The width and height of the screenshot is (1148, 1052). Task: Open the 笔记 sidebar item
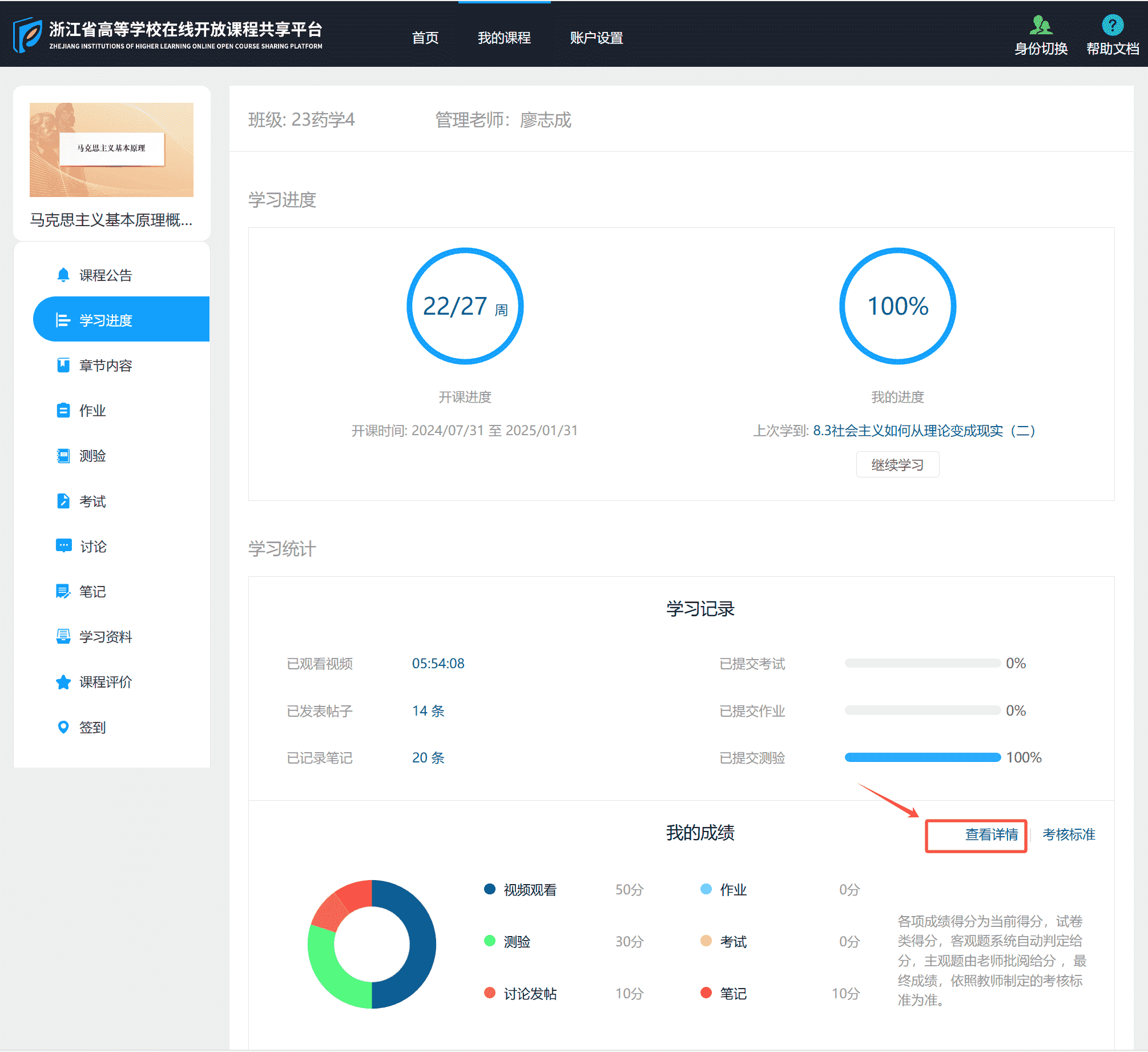[x=92, y=592]
